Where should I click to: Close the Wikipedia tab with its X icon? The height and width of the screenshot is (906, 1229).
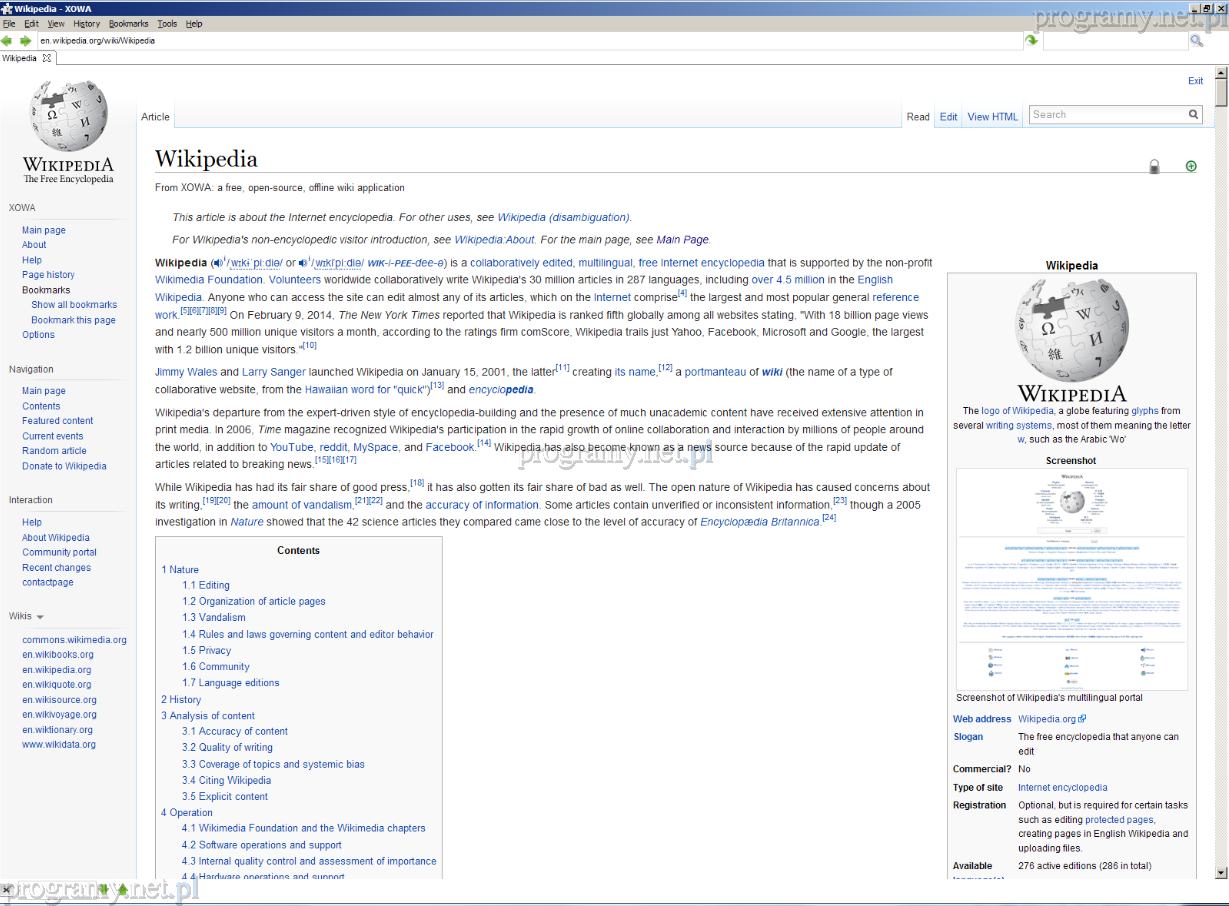tap(47, 58)
